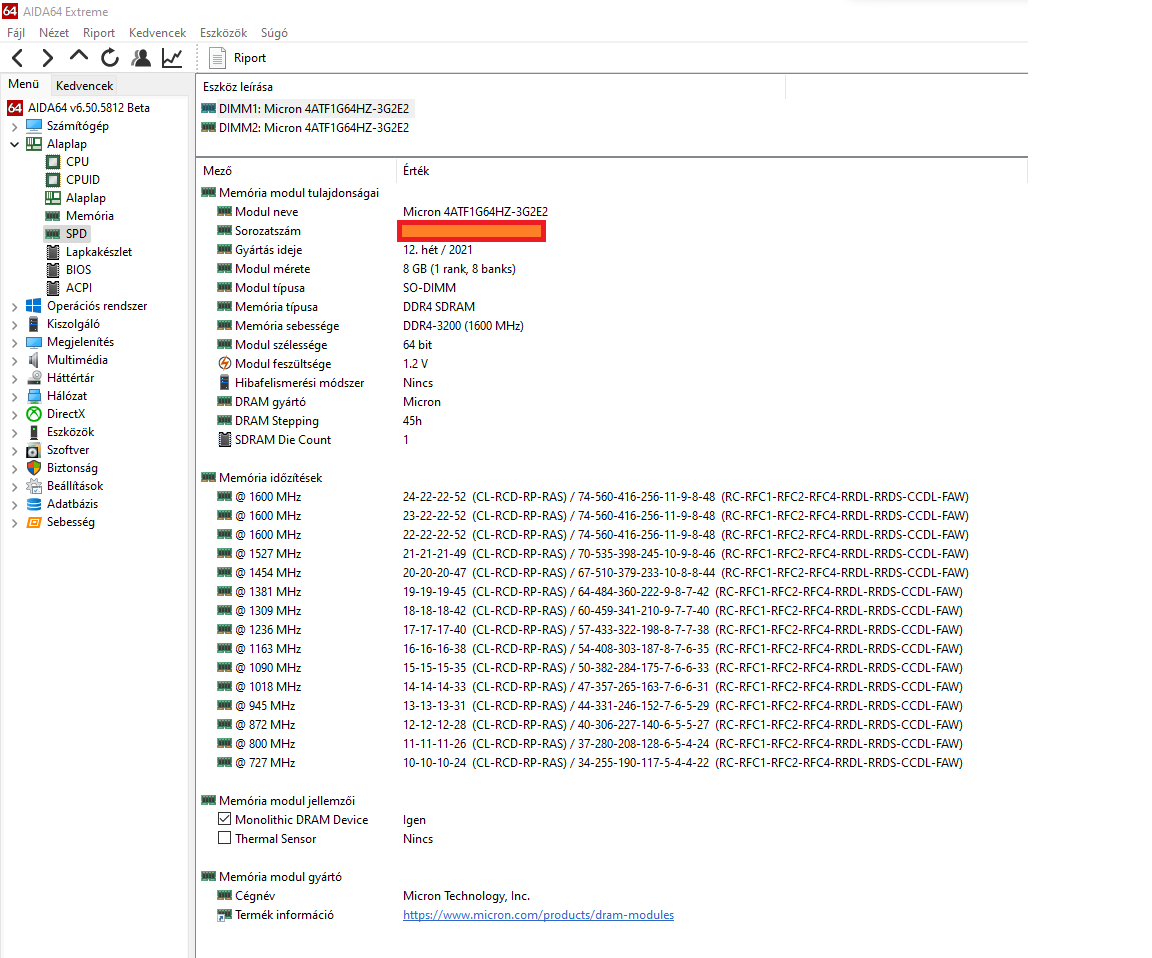Open the Kedvencek menu in menu bar
This screenshot has height=958, width=1152.
click(x=157, y=33)
